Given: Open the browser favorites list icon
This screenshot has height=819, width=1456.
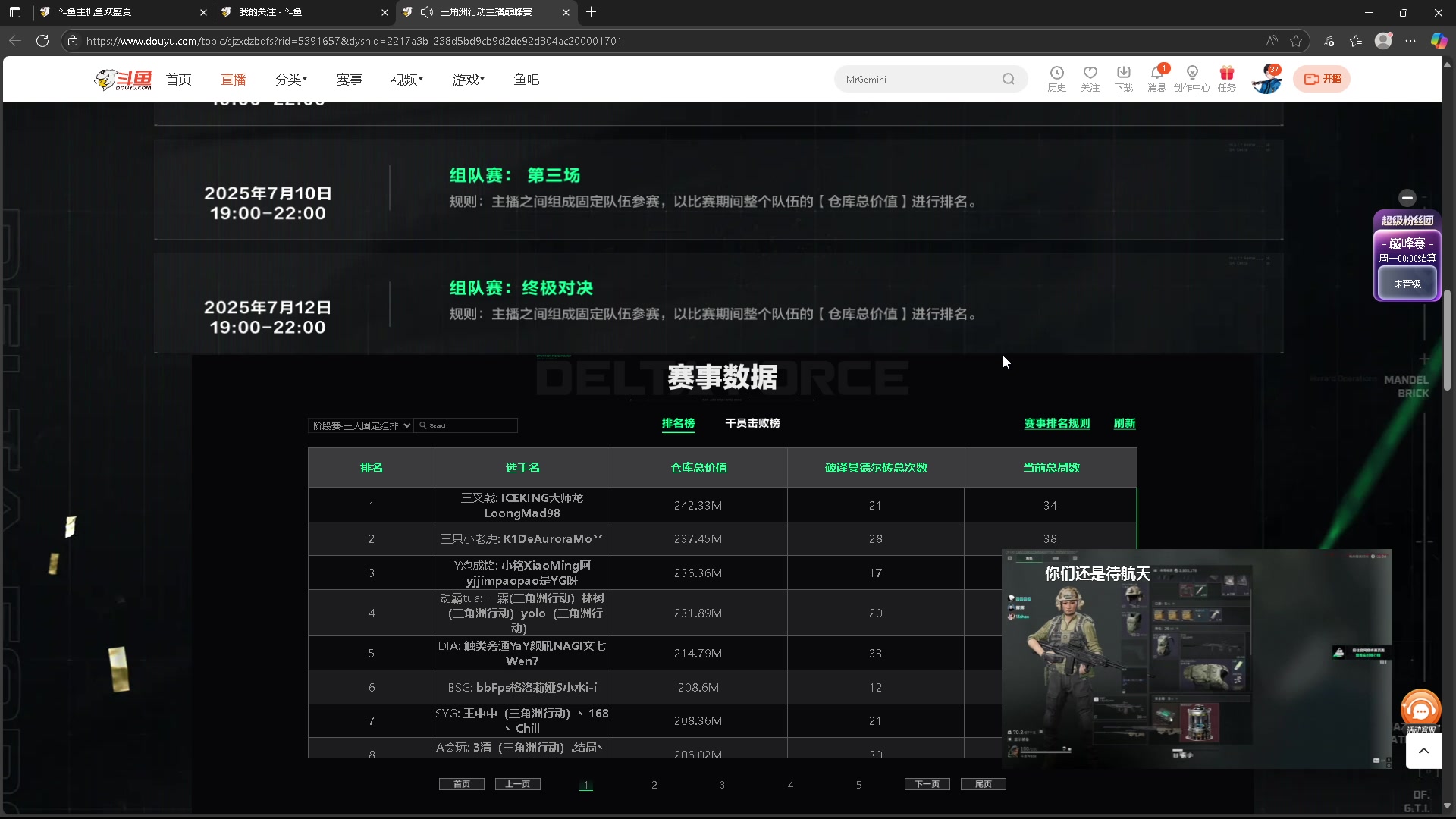Looking at the screenshot, I should coord(1356,41).
